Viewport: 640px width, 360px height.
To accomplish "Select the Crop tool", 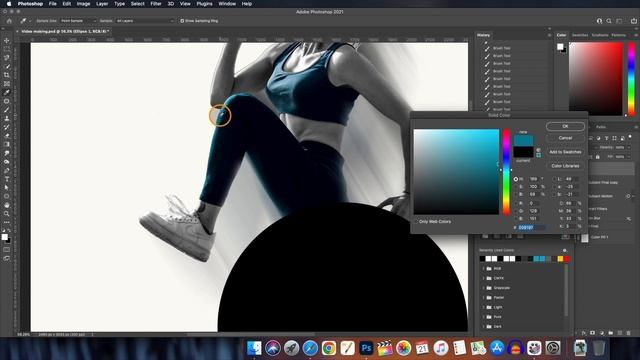I will coord(7,75).
